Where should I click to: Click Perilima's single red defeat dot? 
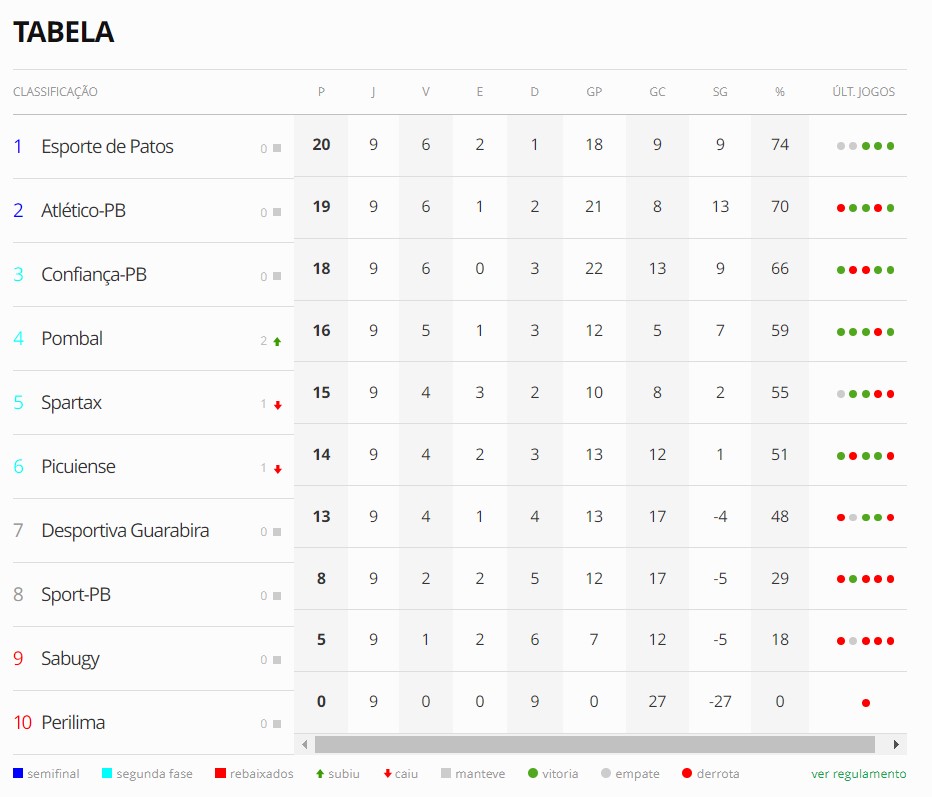(x=866, y=703)
